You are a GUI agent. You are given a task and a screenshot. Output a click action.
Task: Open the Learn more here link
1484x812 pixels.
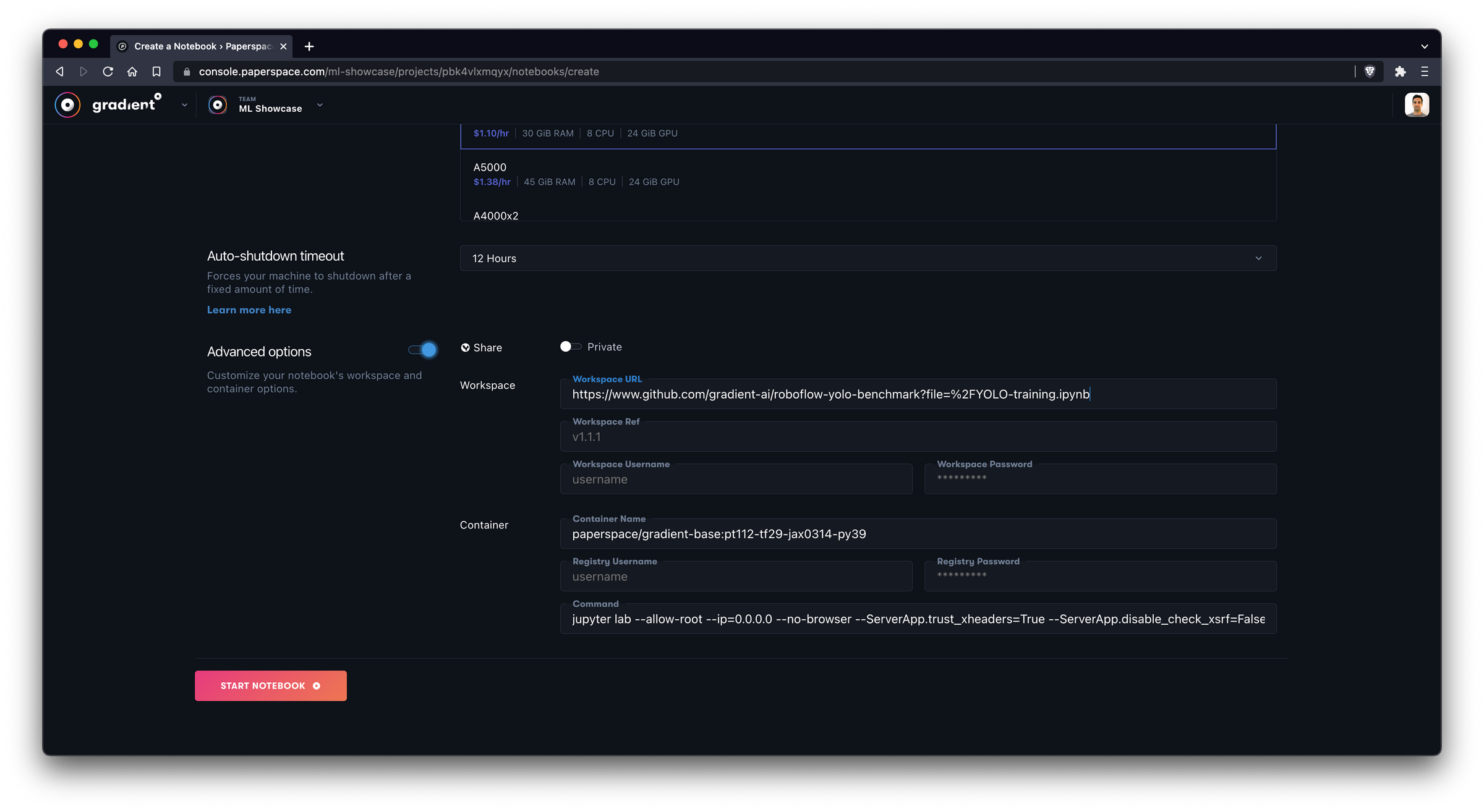(249, 310)
